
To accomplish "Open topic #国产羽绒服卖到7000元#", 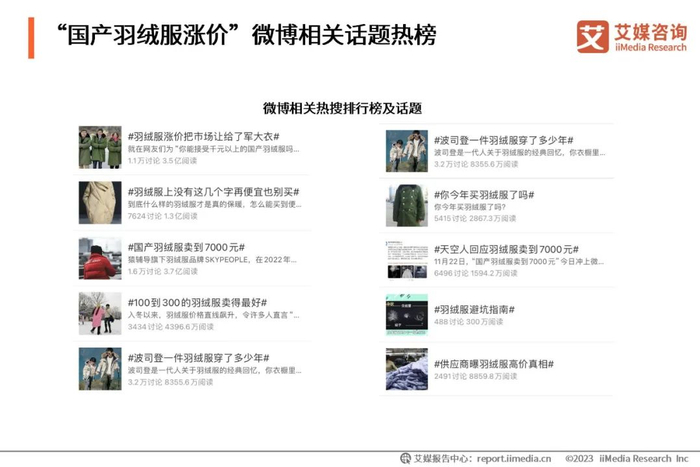I will point(186,247).
